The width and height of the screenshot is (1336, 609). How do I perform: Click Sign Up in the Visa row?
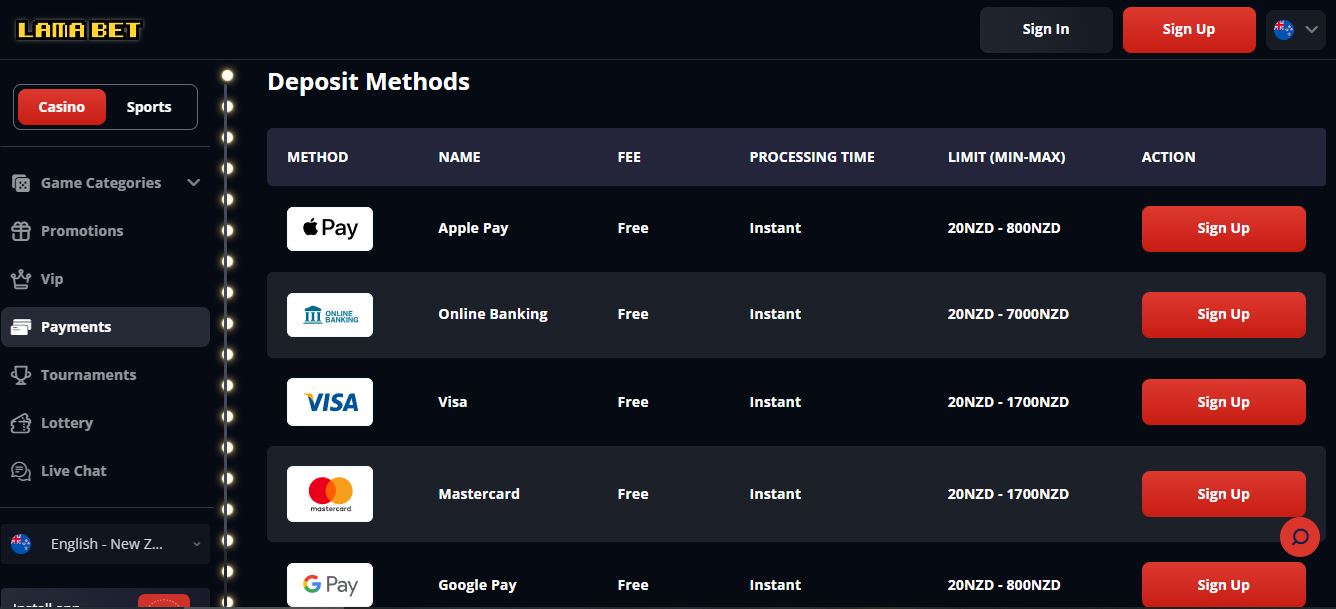point(1224,402)
